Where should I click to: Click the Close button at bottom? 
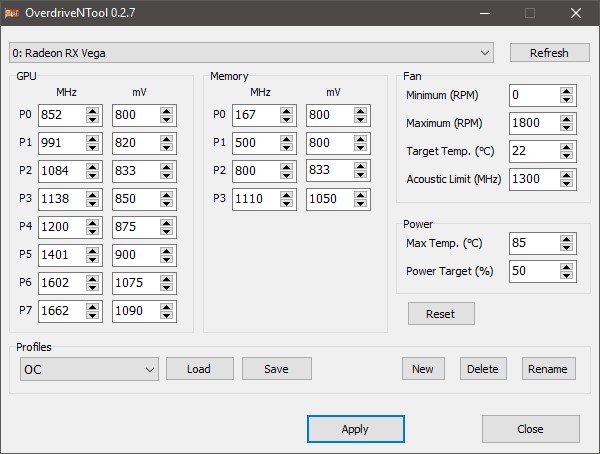point(531,429)
